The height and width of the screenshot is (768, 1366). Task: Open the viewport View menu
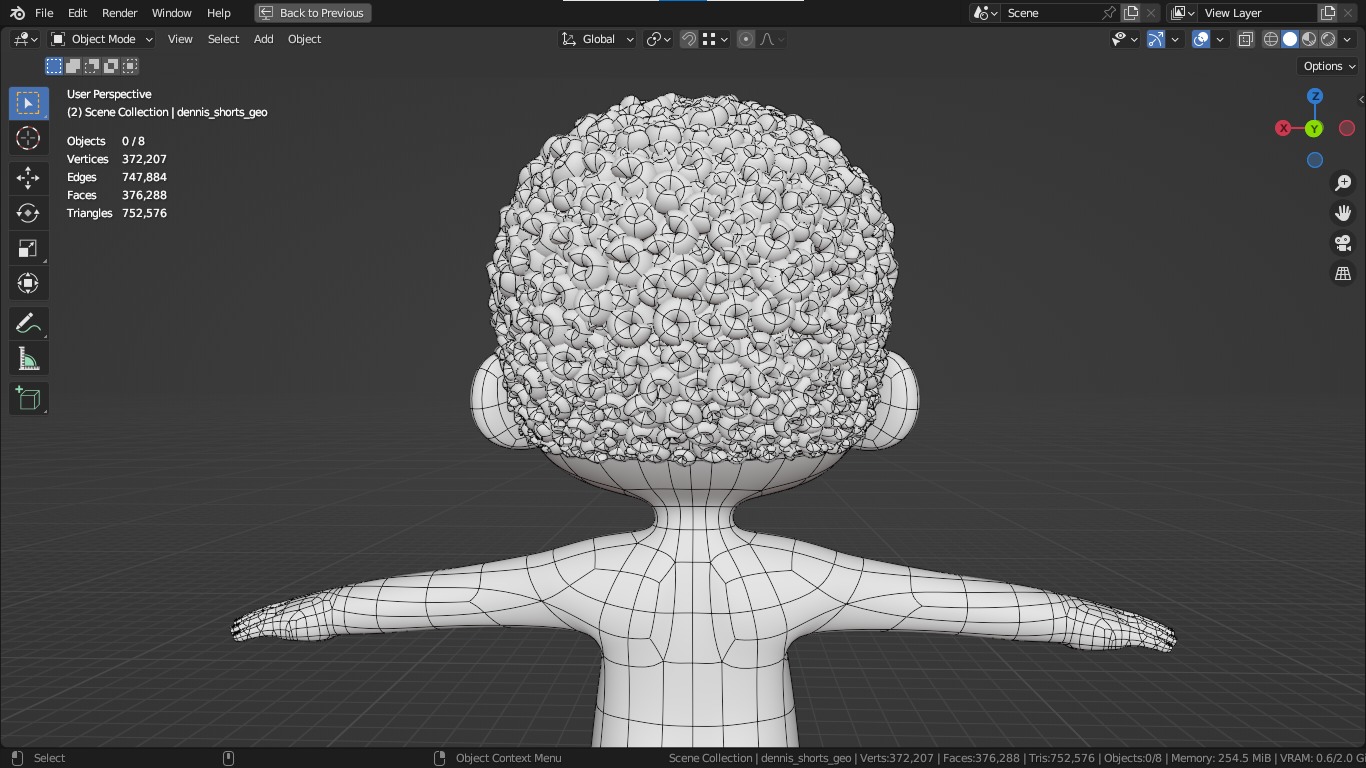[x=180, y=39]
